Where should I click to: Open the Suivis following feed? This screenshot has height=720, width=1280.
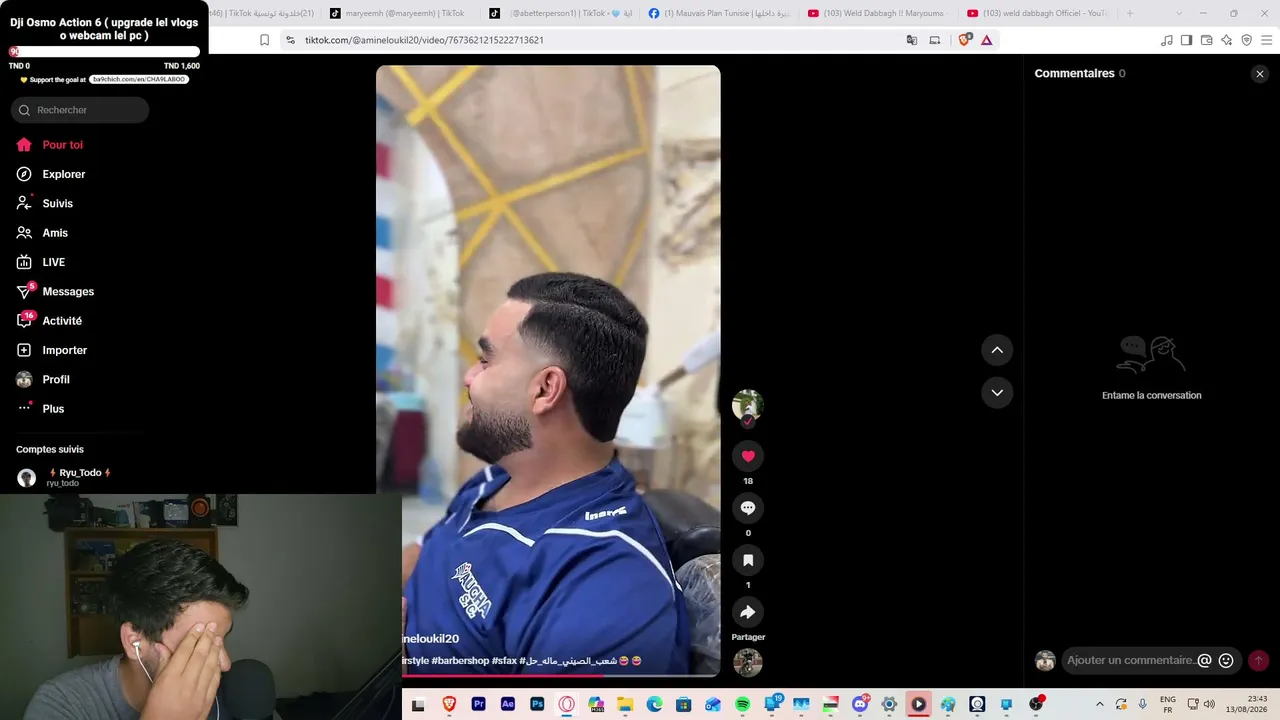45,203
